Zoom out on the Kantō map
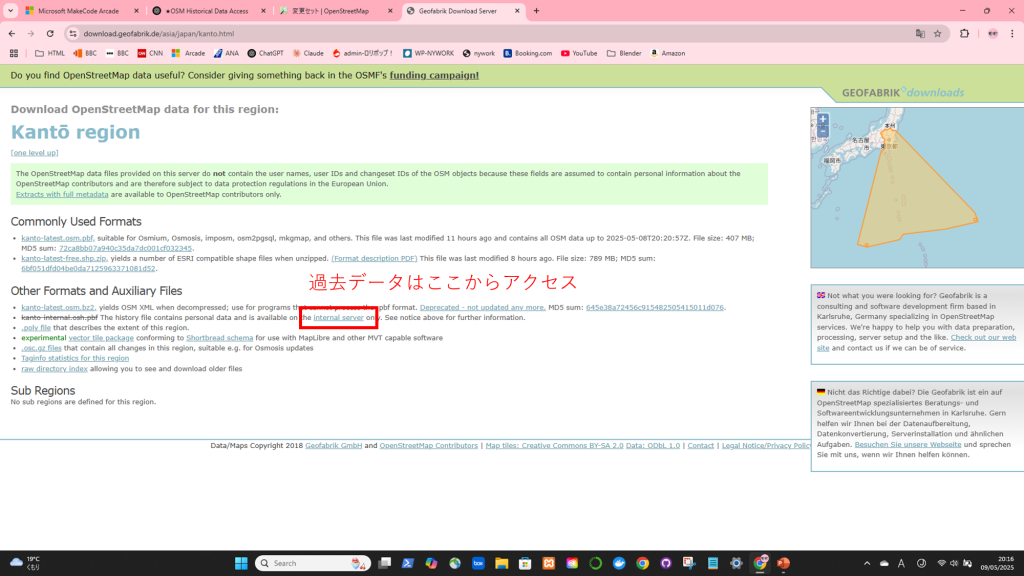This screenshot has height=576, width=1024. click(823, 131)
